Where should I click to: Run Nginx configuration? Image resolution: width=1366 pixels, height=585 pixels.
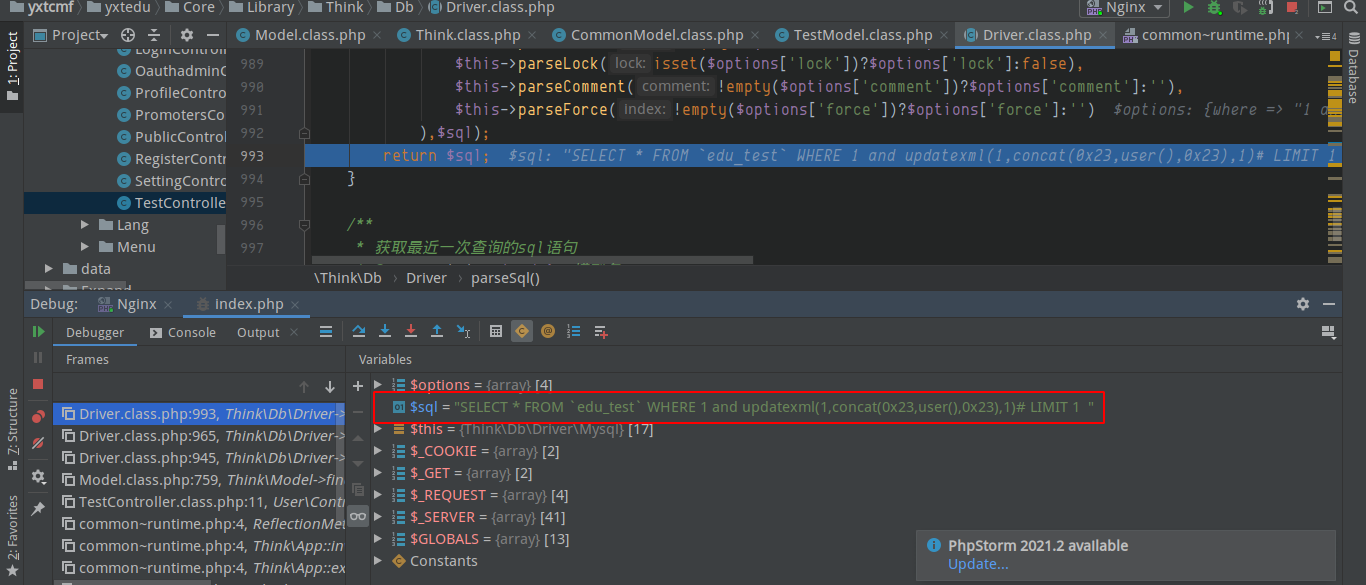click(x=1188, y=7)
